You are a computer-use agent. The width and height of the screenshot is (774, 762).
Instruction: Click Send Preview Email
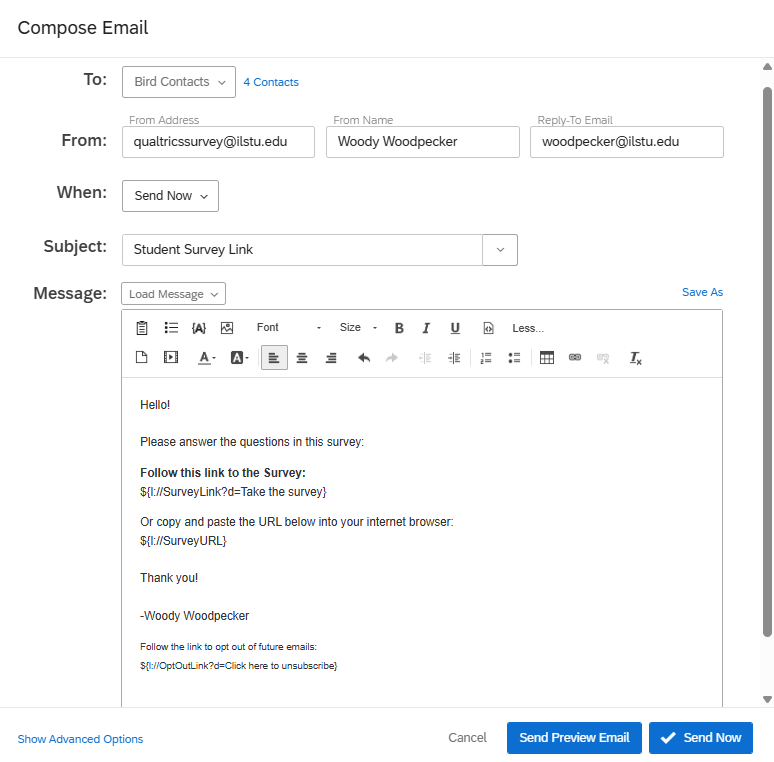(574, 738)
